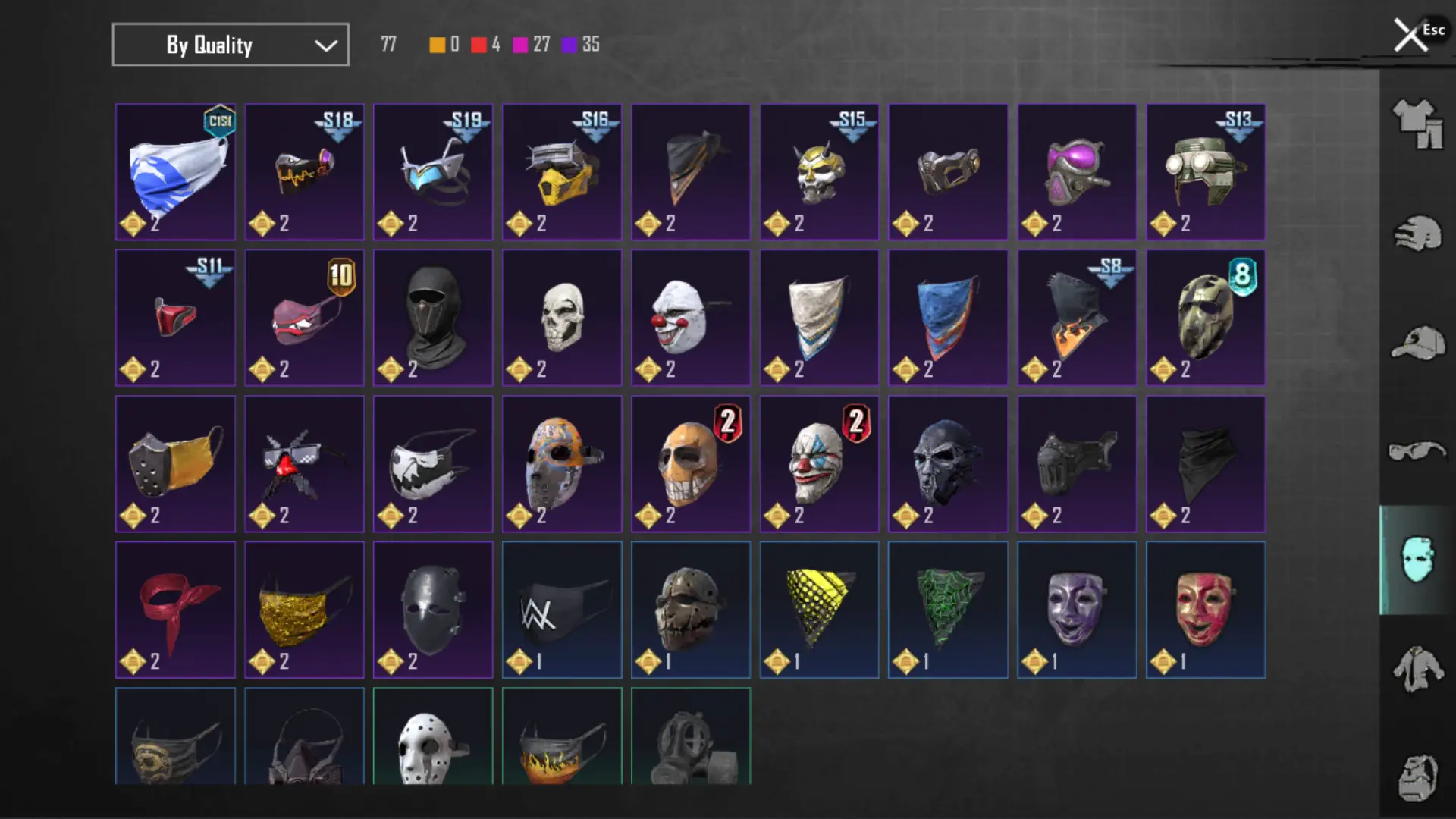Open the jacket tops category icon
The height and width of the screenshot is (819, 1456).
[x=1417, y=669]
